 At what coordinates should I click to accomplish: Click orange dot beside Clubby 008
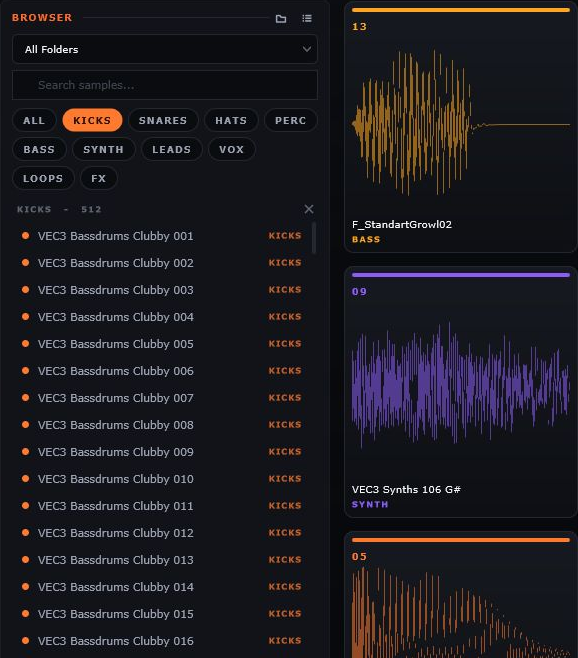(x=26, y=424)
